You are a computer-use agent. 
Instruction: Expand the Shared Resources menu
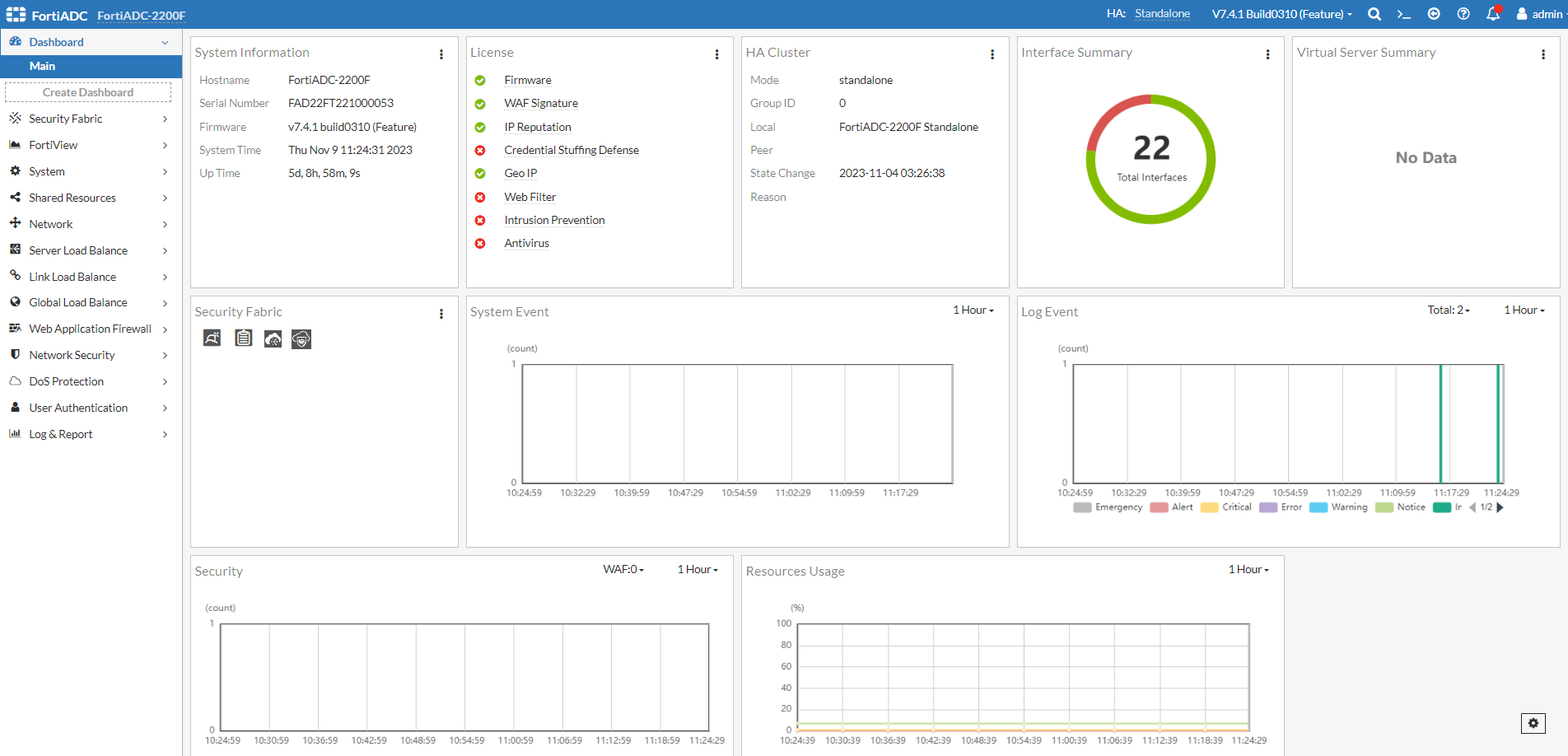pyautogui.click(x=91, y=198)
